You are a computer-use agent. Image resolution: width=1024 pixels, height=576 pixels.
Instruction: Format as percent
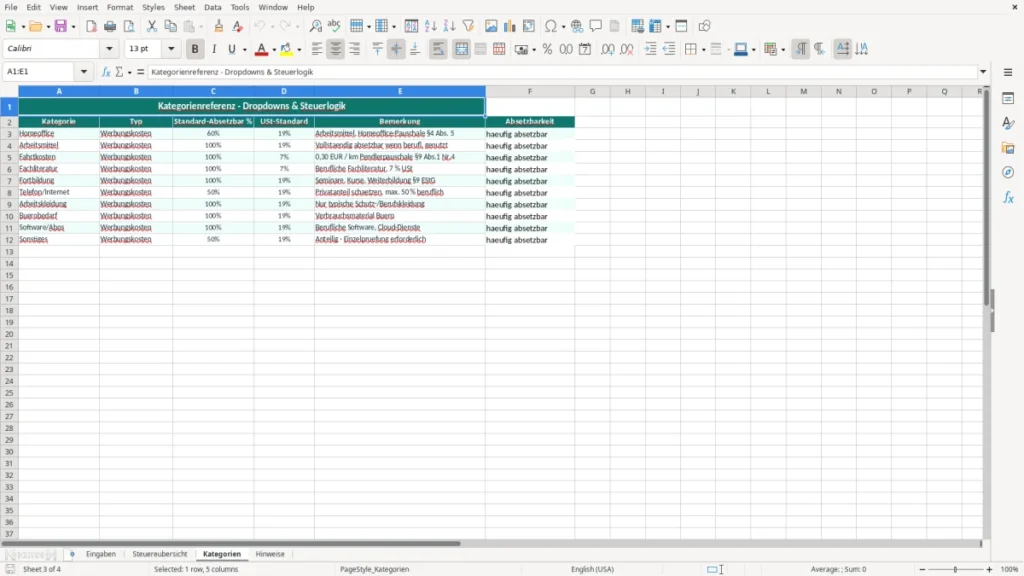click(547, 49)
